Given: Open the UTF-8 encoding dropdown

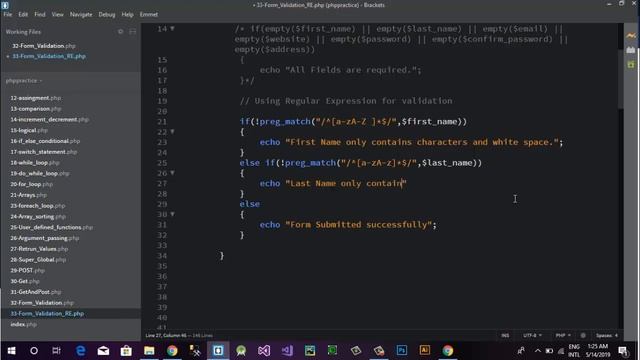Looking at the screenshot, I should coord(532,336).
